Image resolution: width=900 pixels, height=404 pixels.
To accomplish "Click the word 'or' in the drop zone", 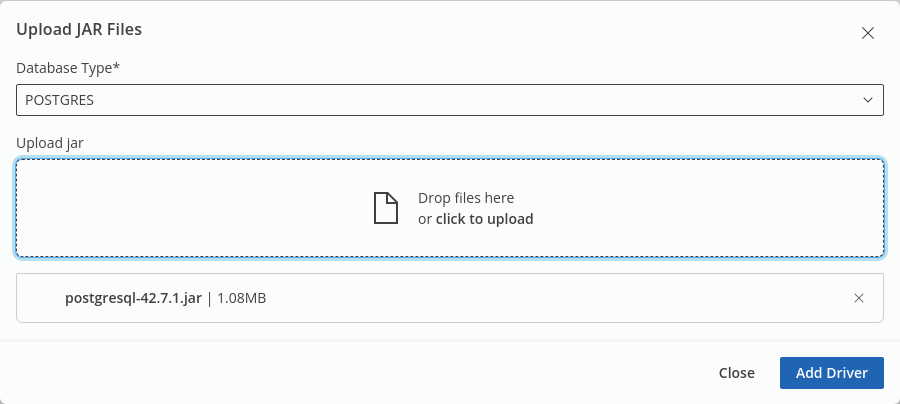I will coord(425,219).
